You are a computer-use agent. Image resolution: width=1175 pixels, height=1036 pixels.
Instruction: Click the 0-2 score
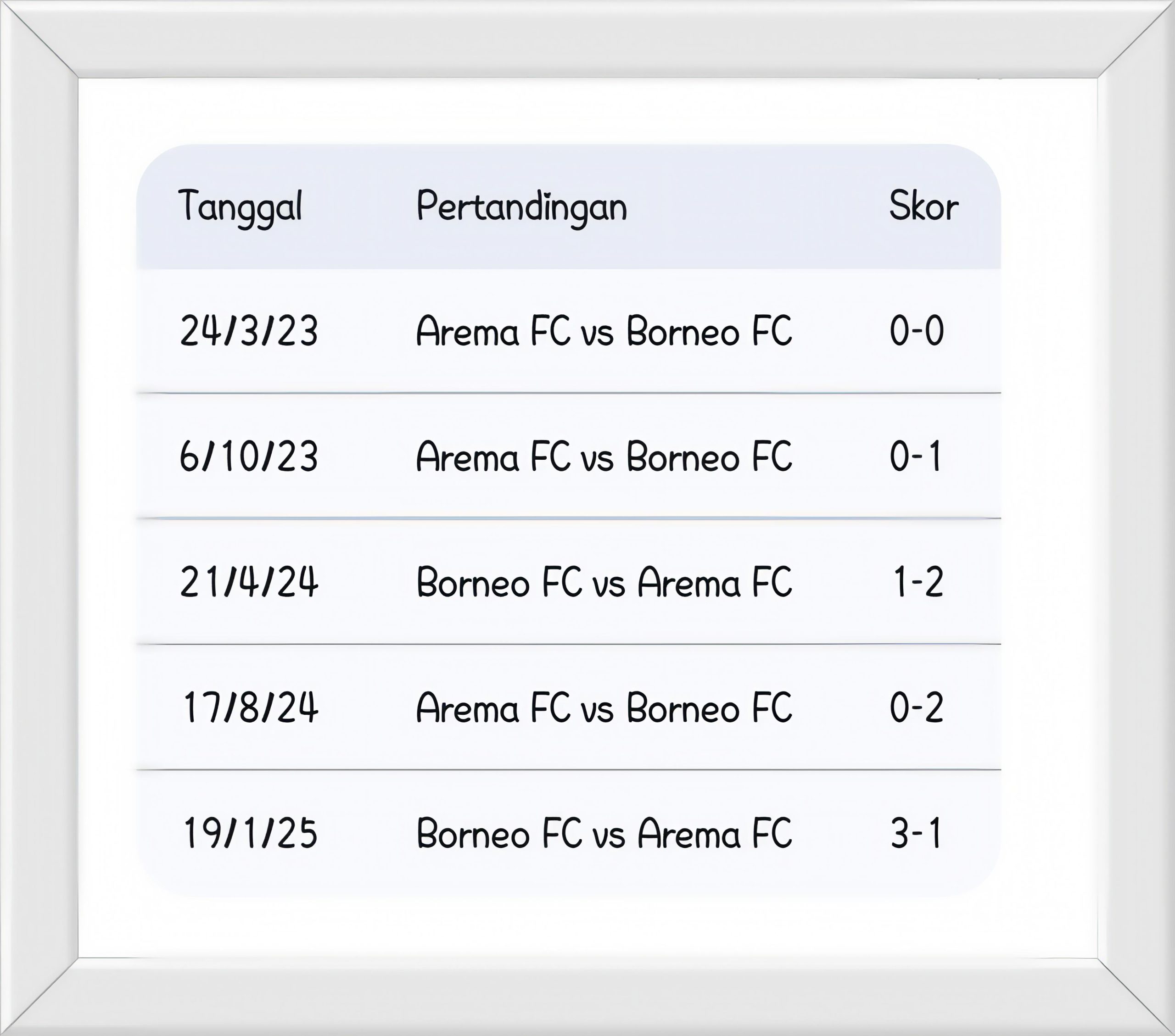916,708
